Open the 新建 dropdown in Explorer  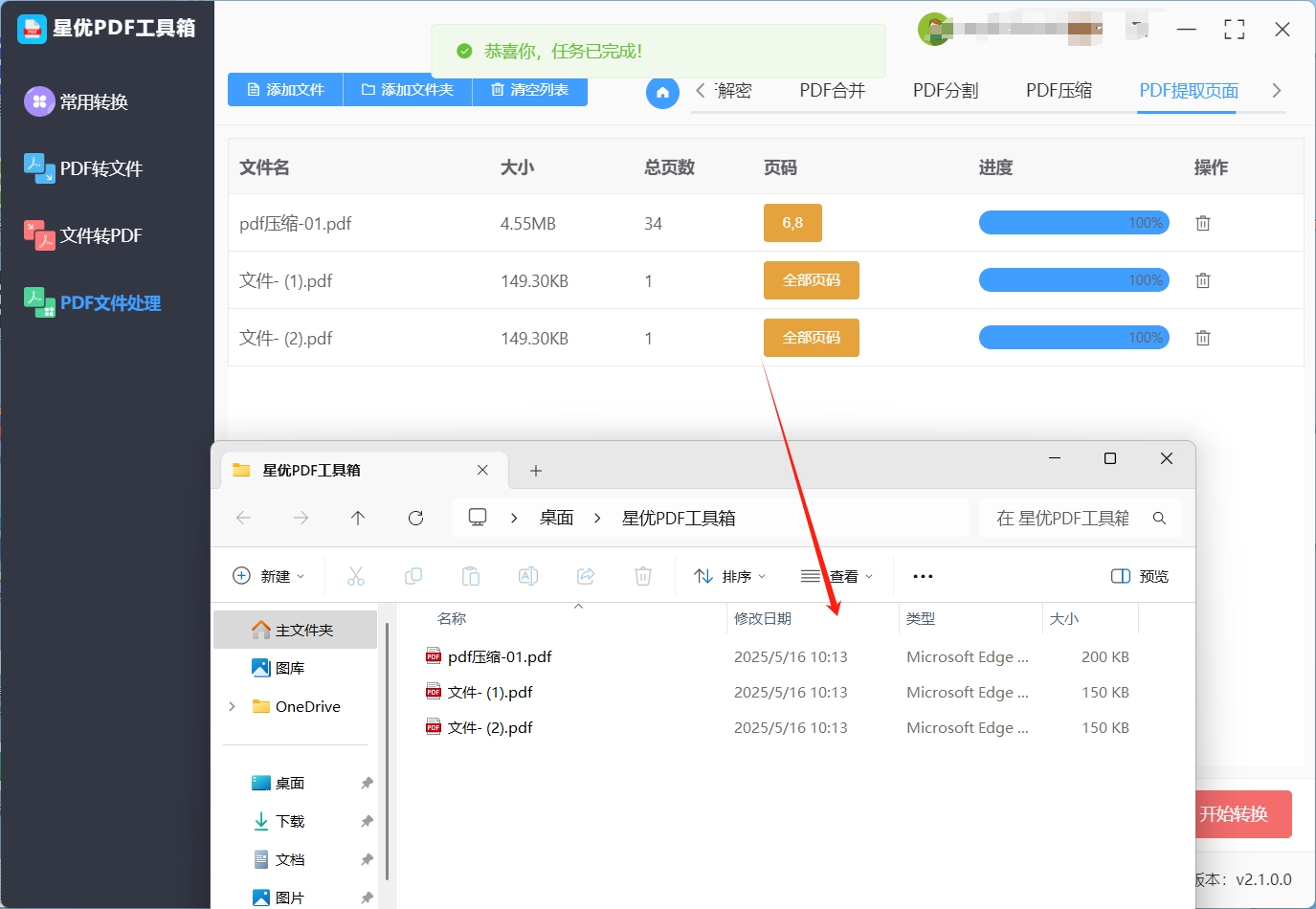pyautogui.click(x=269, y=576)
